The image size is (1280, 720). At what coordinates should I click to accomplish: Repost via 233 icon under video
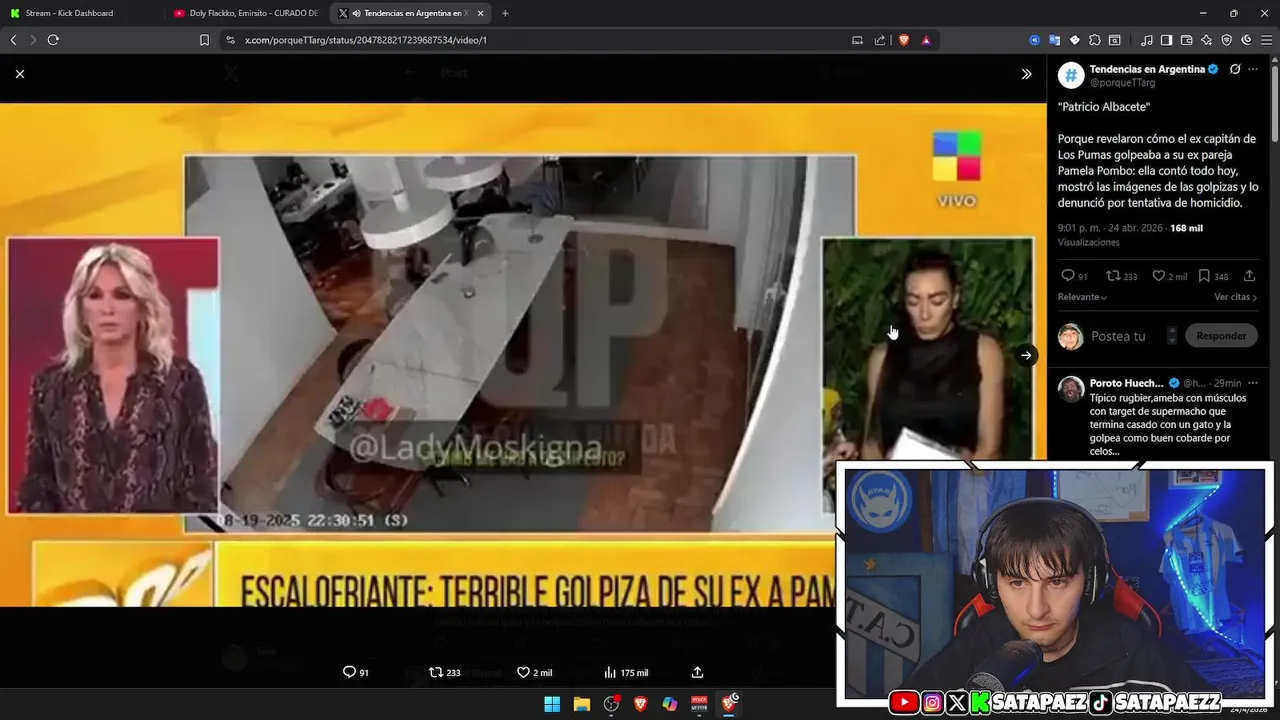[445, 672]
